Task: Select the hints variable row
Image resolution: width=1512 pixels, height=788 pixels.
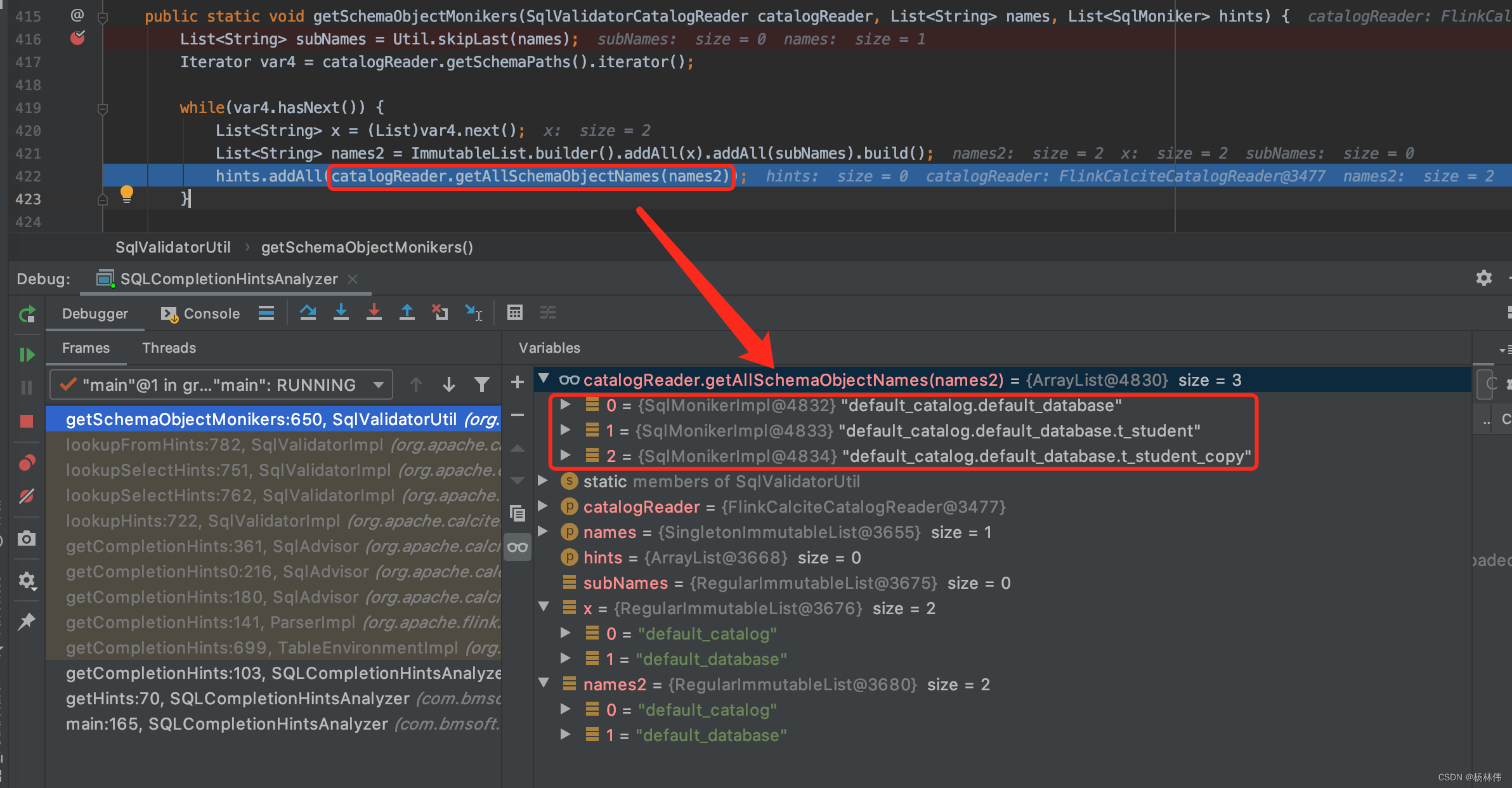Action: coord(1002,557)
